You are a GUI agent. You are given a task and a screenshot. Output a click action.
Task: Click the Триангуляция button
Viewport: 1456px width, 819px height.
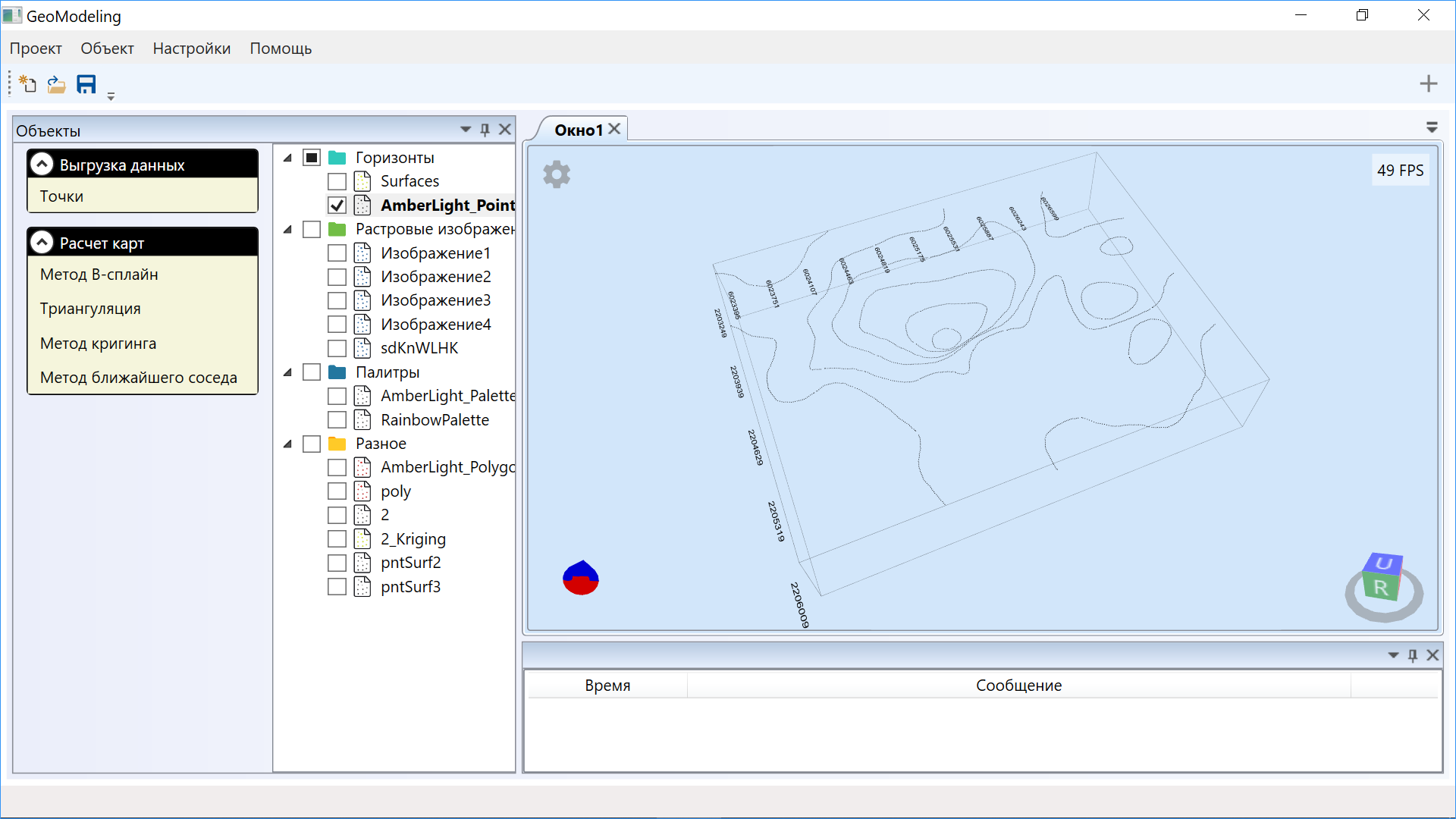pos(90,309)
